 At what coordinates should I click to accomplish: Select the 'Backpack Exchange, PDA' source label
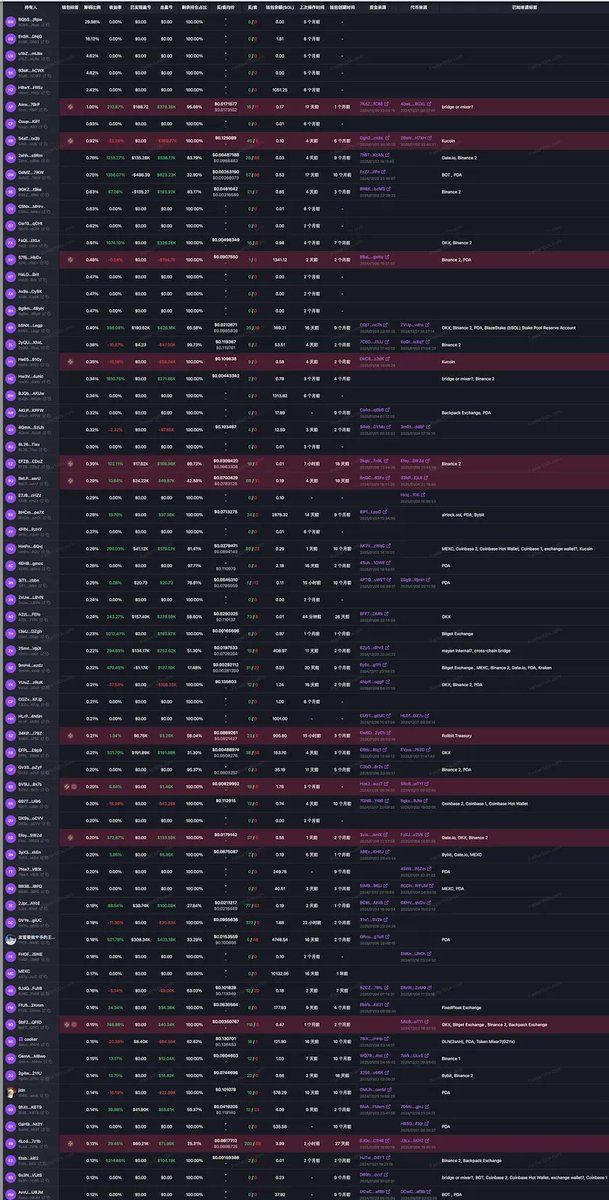[466, 411]
